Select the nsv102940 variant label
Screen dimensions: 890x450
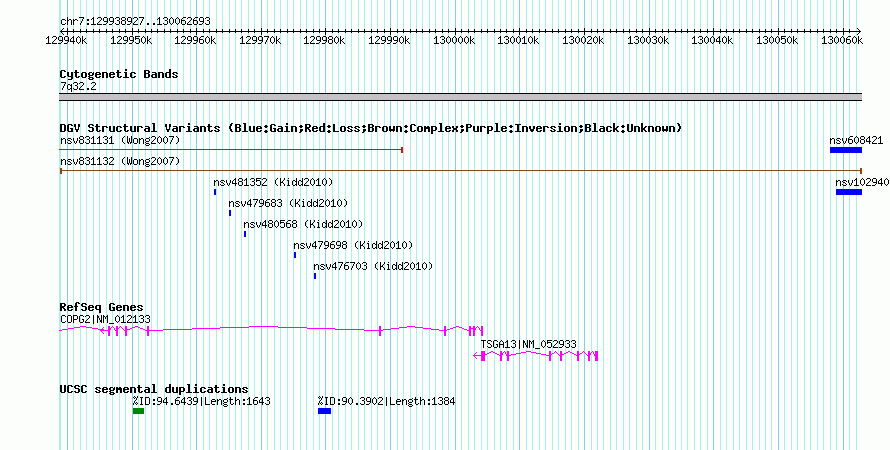click(862, 182)
